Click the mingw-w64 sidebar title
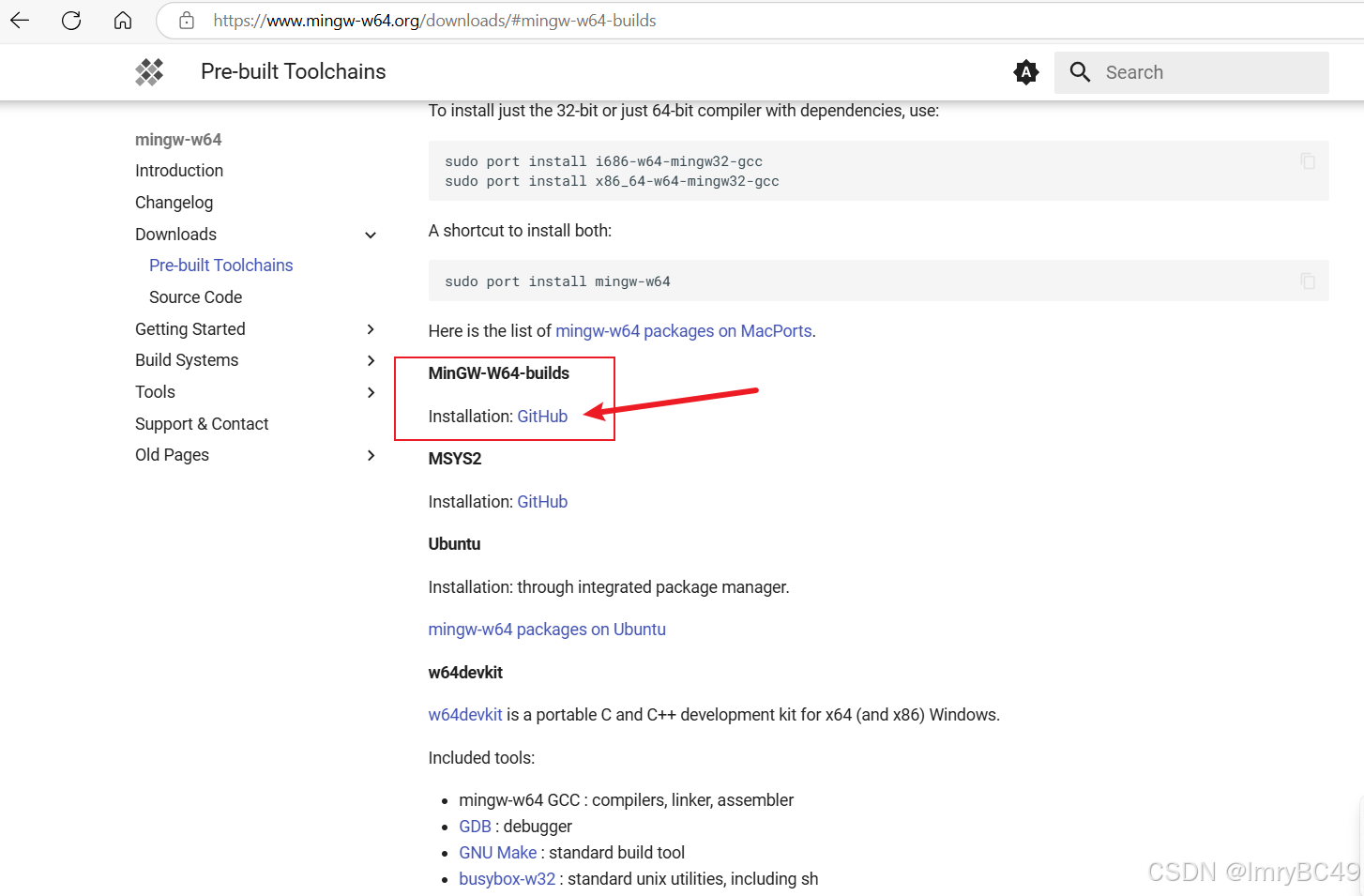This screenshot has width=1364, height=896. click(178, 140)
